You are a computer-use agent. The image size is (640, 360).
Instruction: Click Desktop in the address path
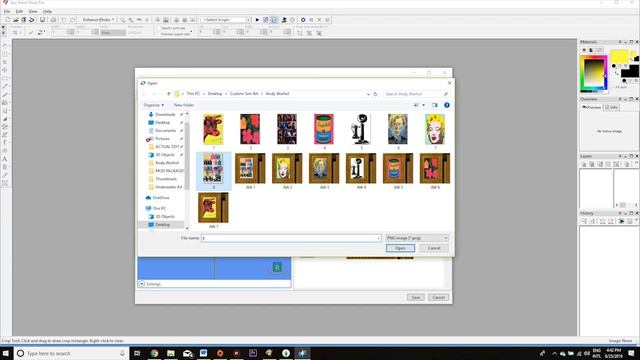pyautogui.click(x=215, y=94)
